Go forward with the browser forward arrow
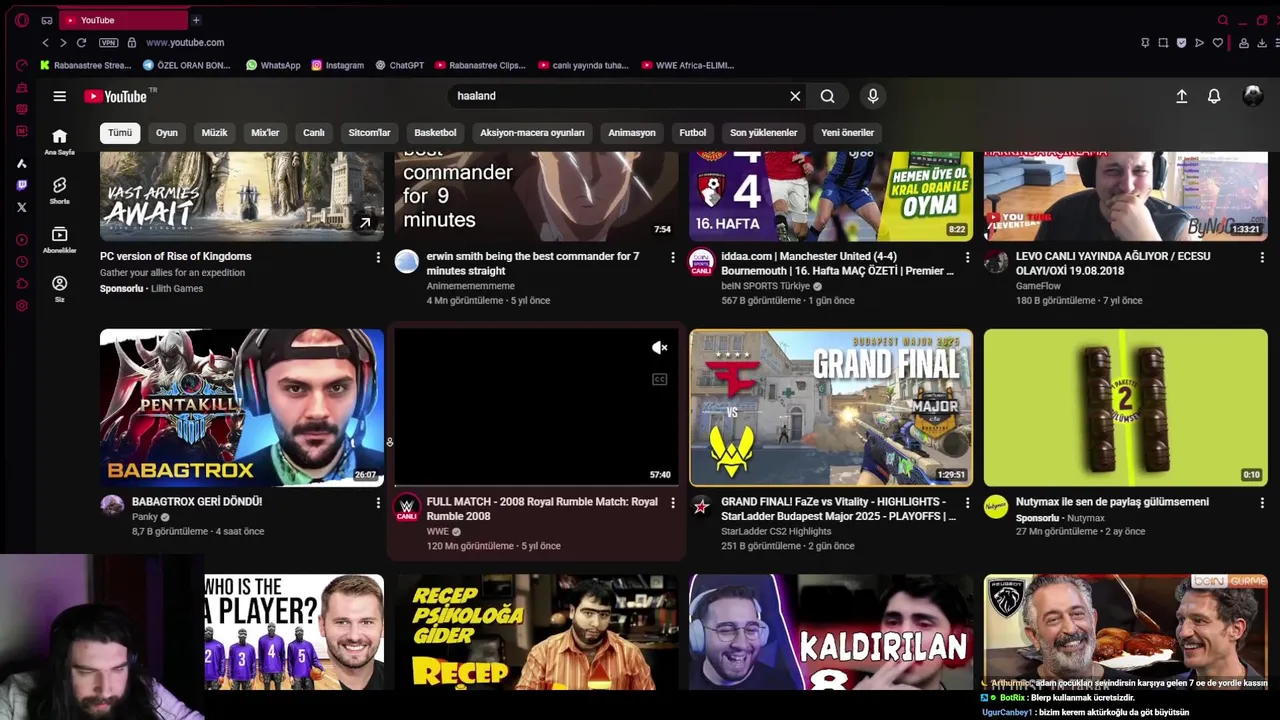The image size is (1280, 720). [63, 43]
